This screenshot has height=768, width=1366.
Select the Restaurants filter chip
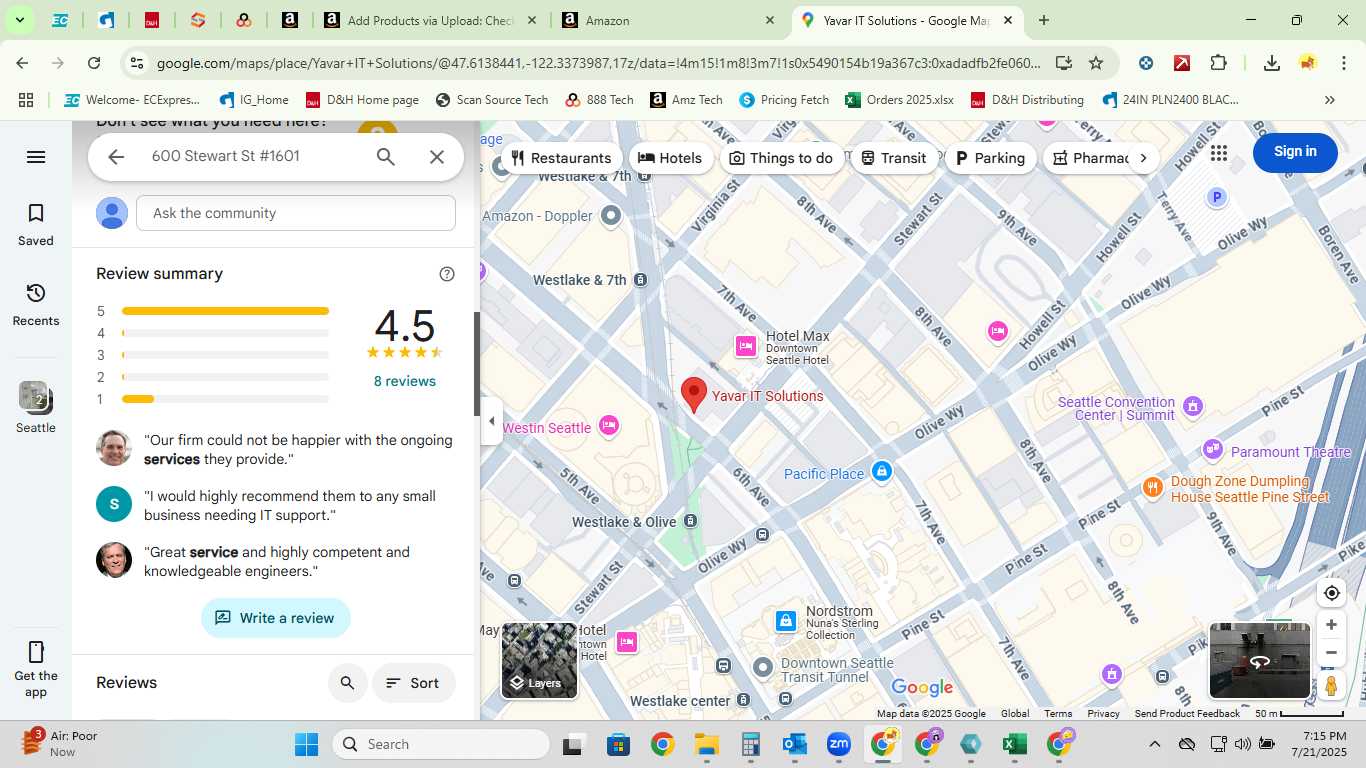[561, 158]
